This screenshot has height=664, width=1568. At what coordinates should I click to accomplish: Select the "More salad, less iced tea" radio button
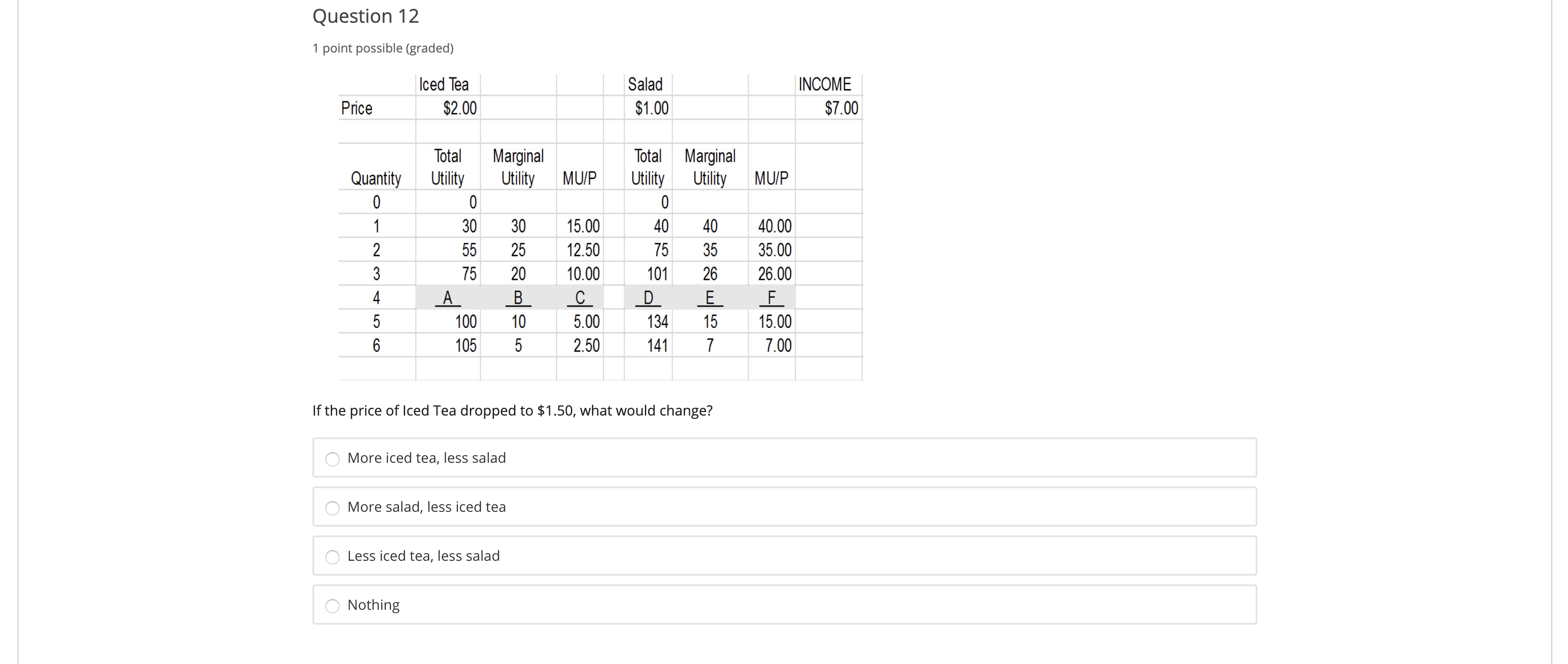click(x=332, y=507)
